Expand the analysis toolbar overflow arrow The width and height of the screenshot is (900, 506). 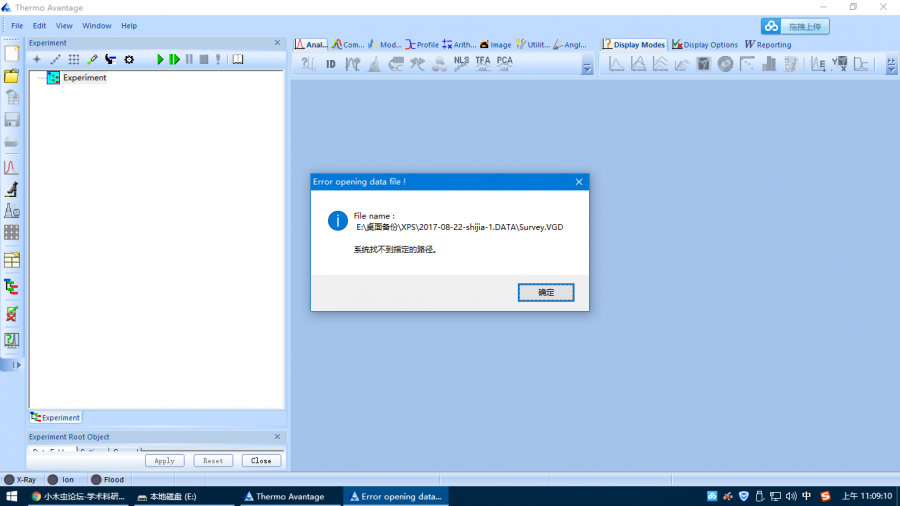587,67
